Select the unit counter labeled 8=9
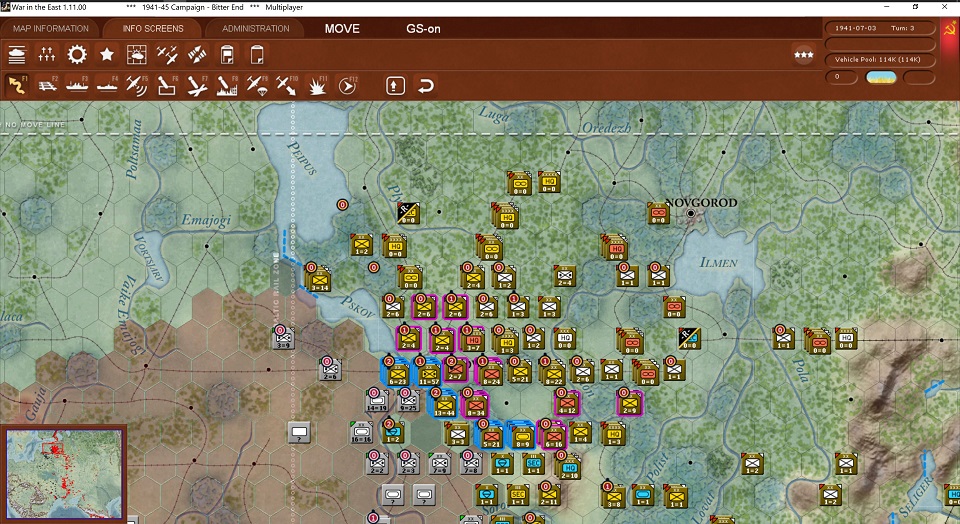Viewport: 960px width, 524px height. pyautogui.click(x=522, y=435)
